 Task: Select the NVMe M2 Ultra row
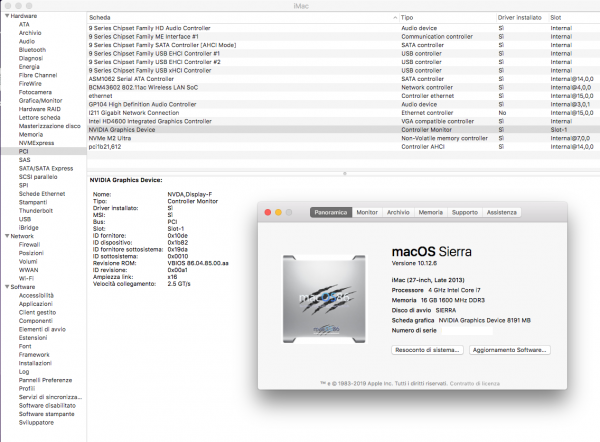click(343, 138)
